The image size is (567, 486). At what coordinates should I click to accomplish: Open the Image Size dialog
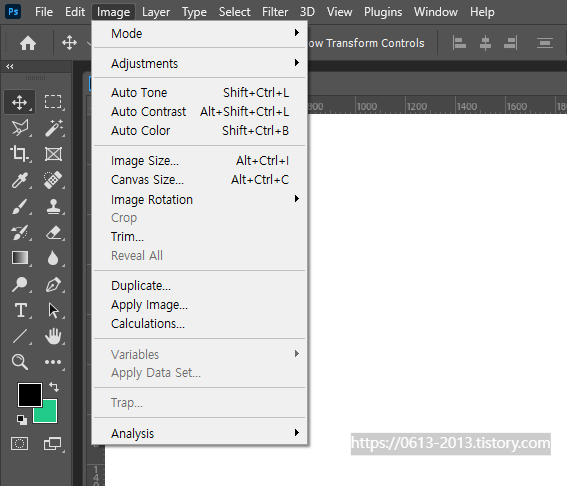tap(200, 161)
